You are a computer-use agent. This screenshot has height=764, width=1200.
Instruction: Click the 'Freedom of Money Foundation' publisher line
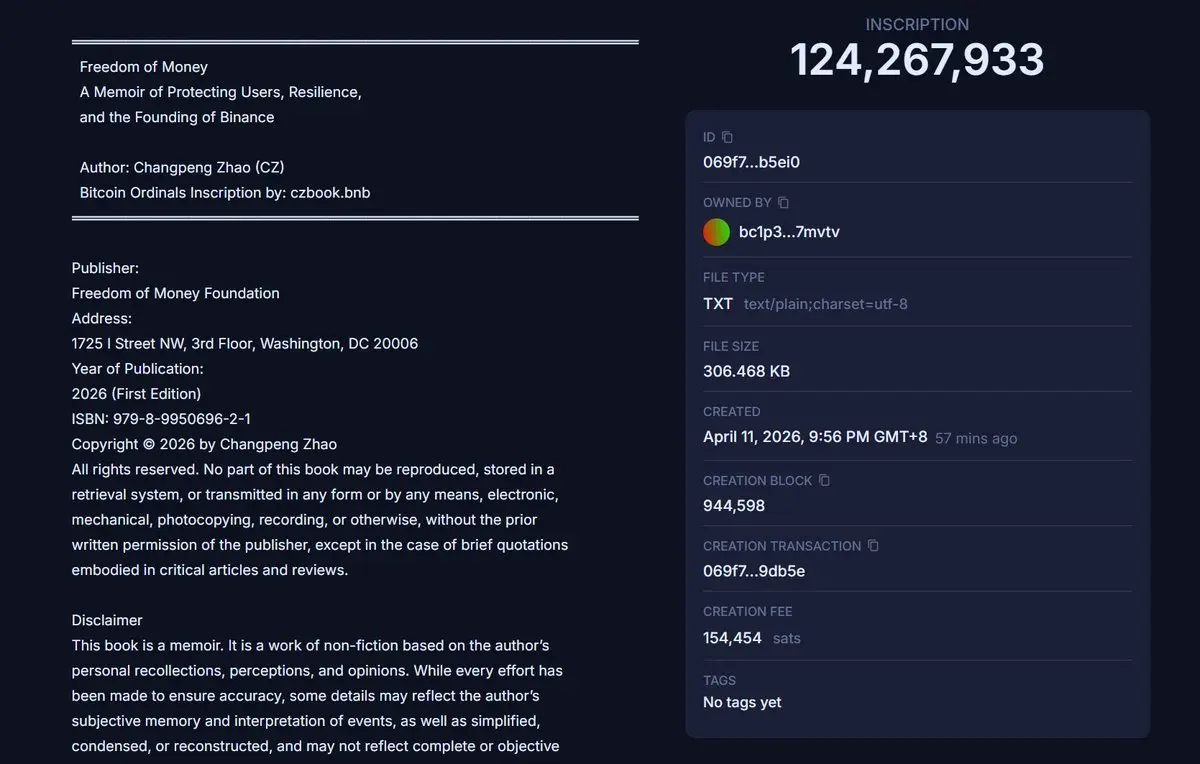click(176, 293)
